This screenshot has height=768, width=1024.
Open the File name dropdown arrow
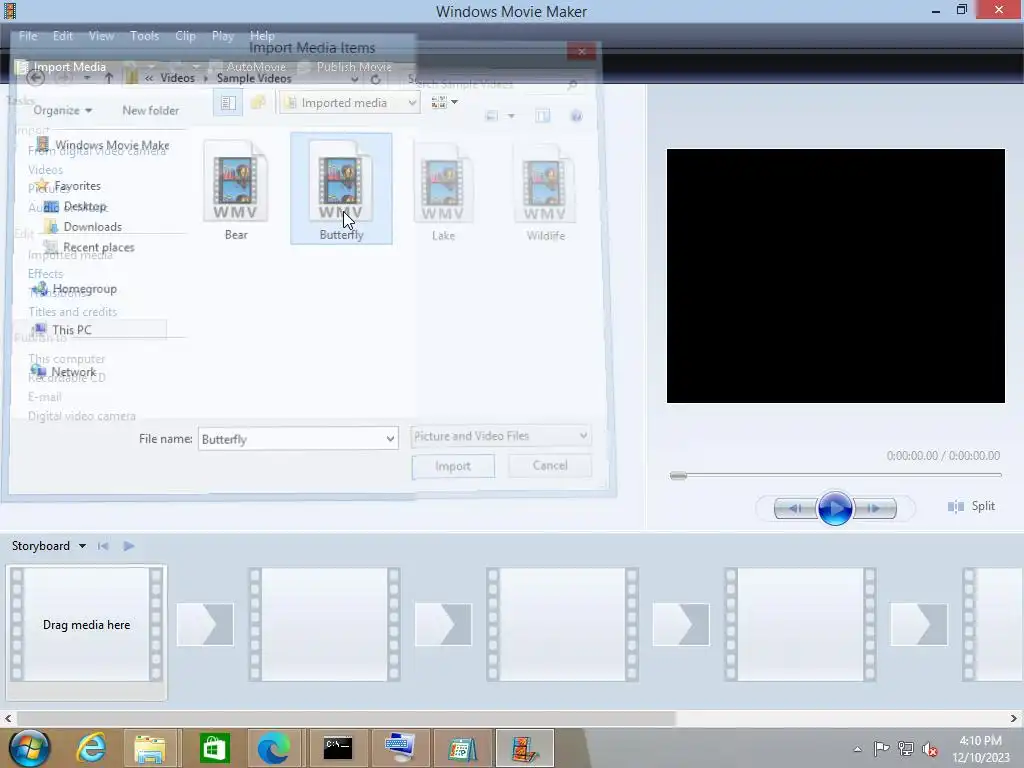coord(390,439)
